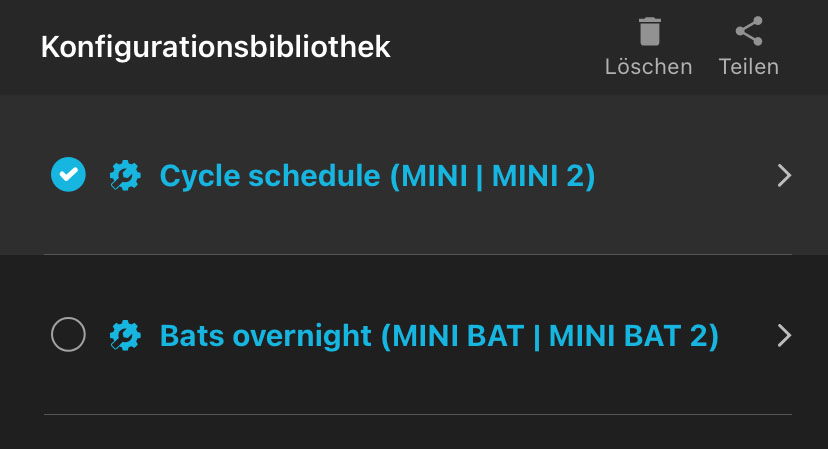Tap the share Teilen icon
This screenshot has height=449, width=828.
pyautogui.click(x=748, y=32)
